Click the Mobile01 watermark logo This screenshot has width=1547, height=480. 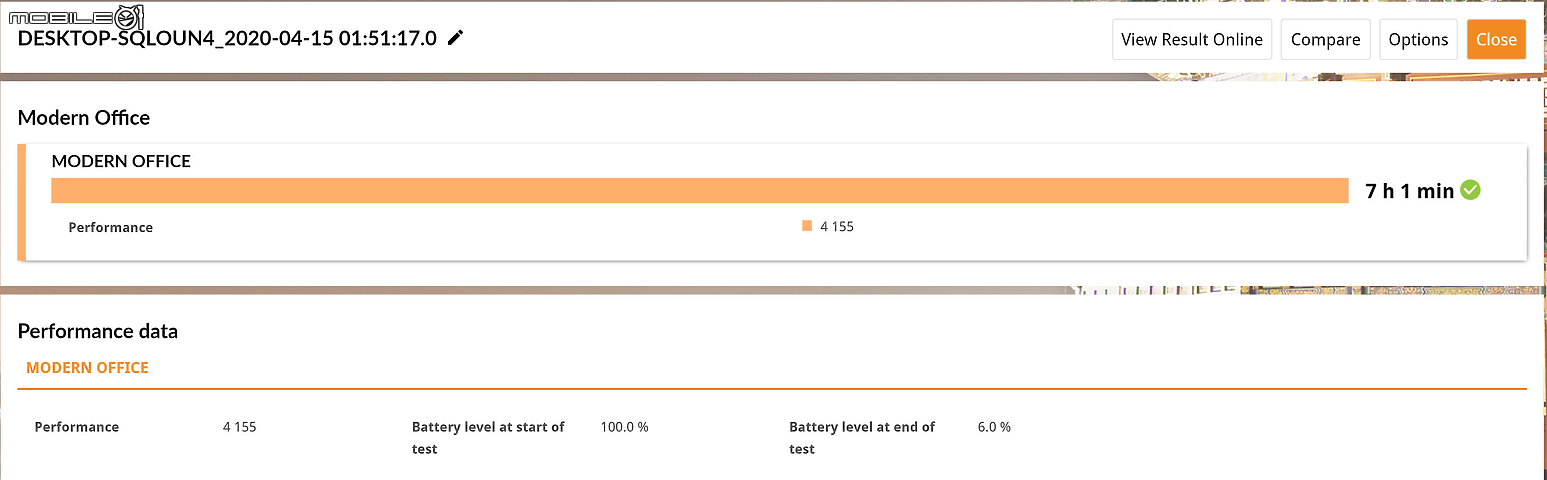pos(72,16)
